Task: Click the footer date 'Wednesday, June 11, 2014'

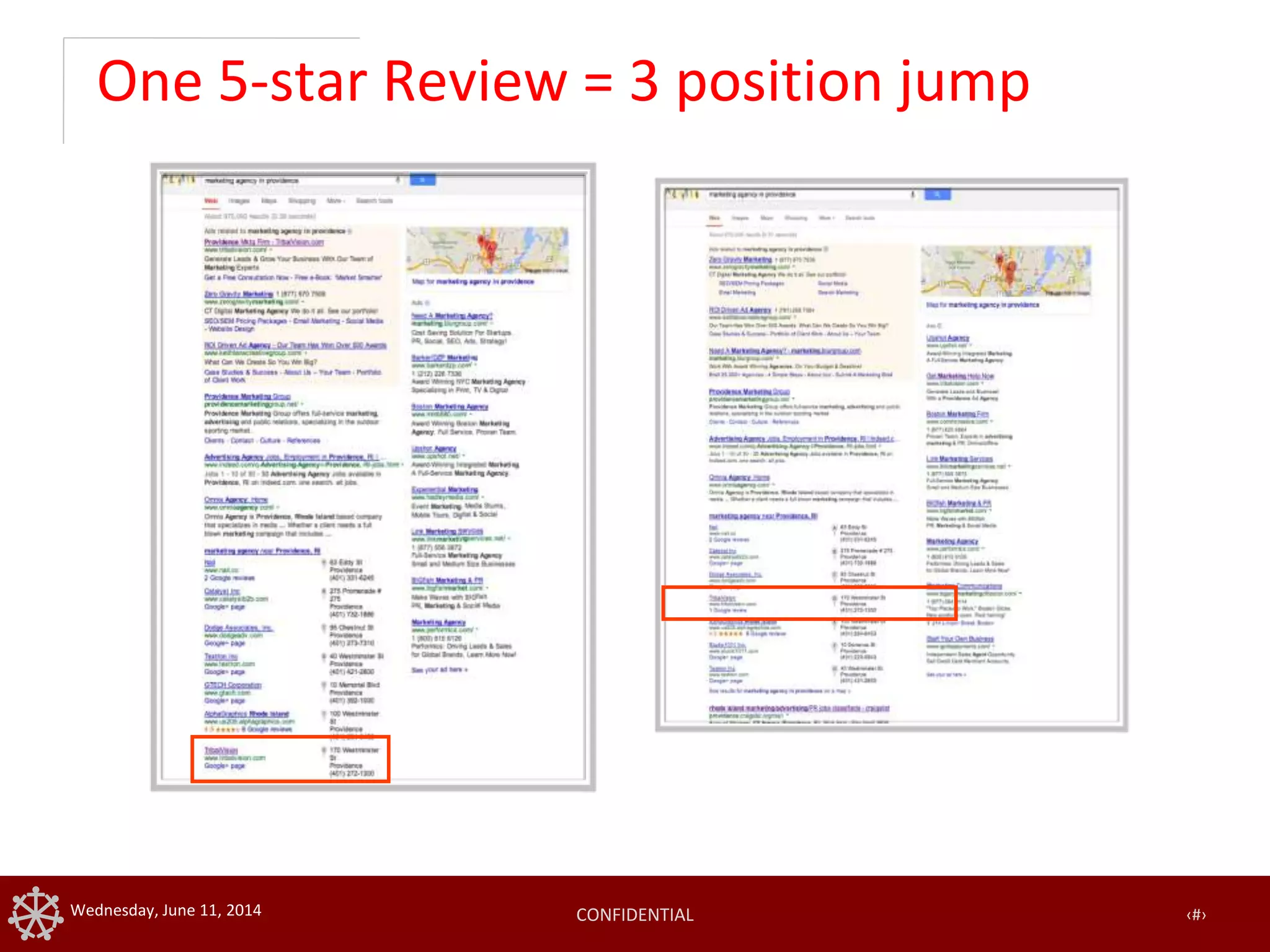Action: click(x=166, y=910)
